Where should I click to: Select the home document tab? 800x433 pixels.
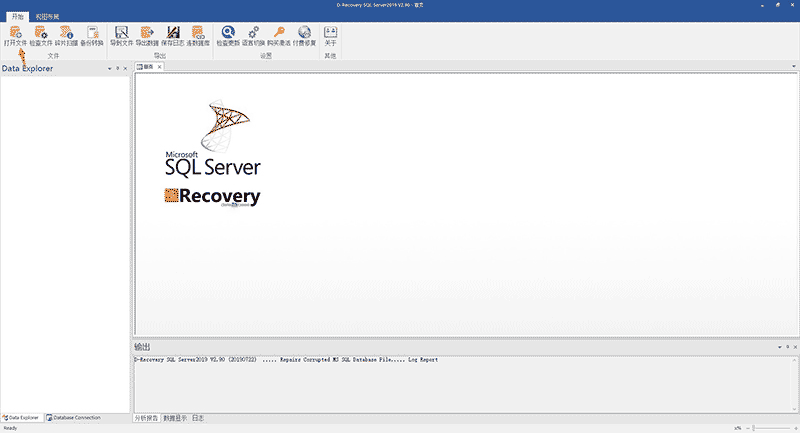click(x=146, y=67)
